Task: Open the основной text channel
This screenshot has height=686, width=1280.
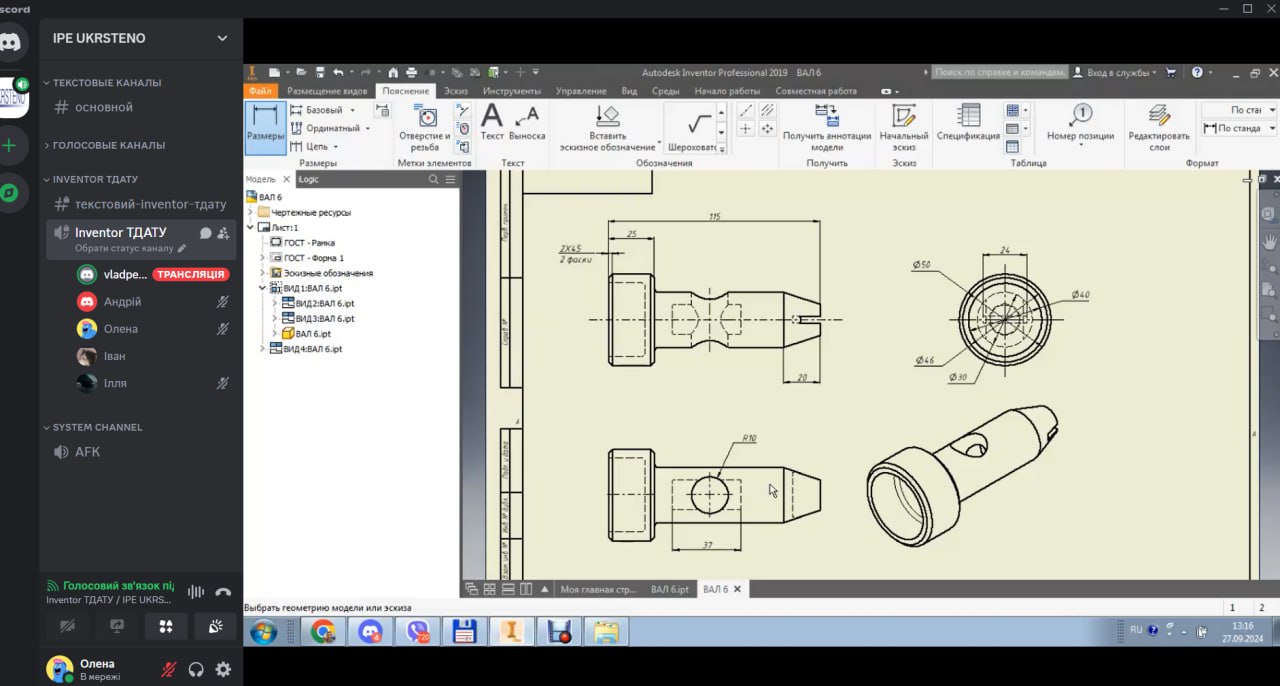Action: 103,107
